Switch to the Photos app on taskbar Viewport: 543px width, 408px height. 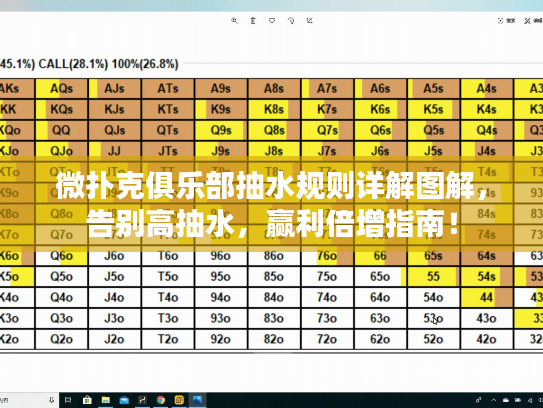pos(197,400)
